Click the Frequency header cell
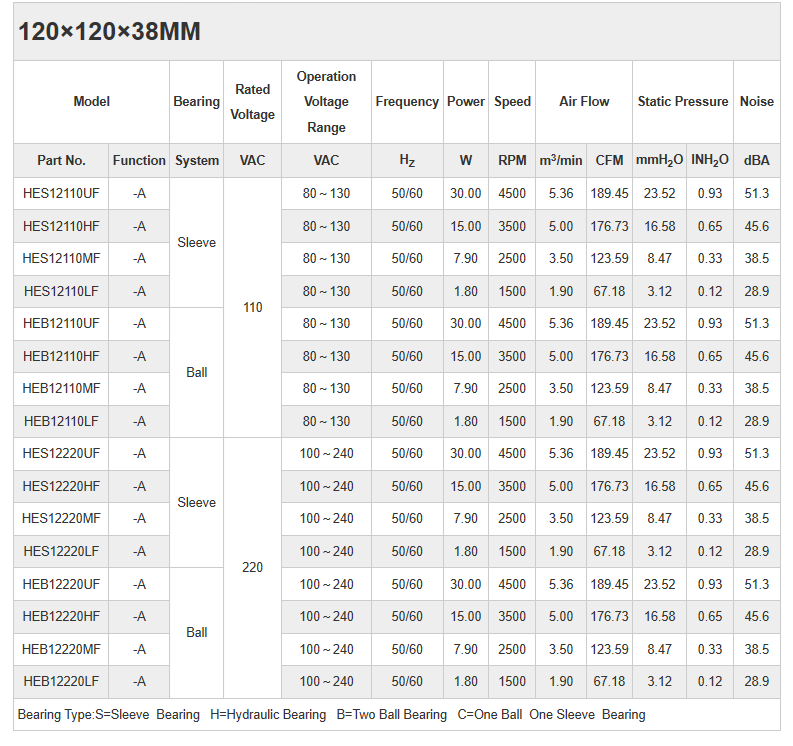Viewport: 793px width, 746px height. tap(407, 101)
